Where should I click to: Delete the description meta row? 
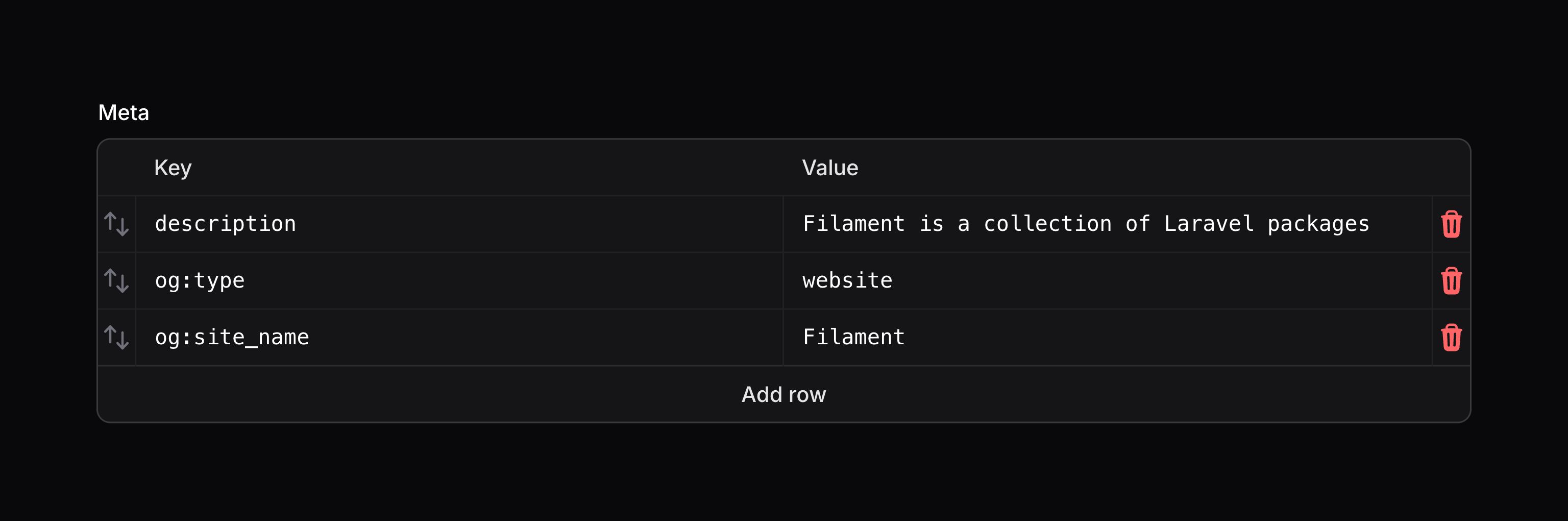[1452, 224]
